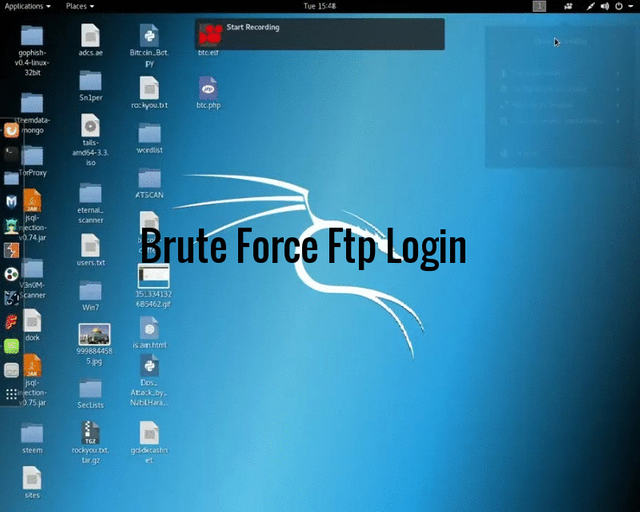Screen dimensions: 640x512
Task: Click the speaker volume icon in top bar
Action: point(605,6)
